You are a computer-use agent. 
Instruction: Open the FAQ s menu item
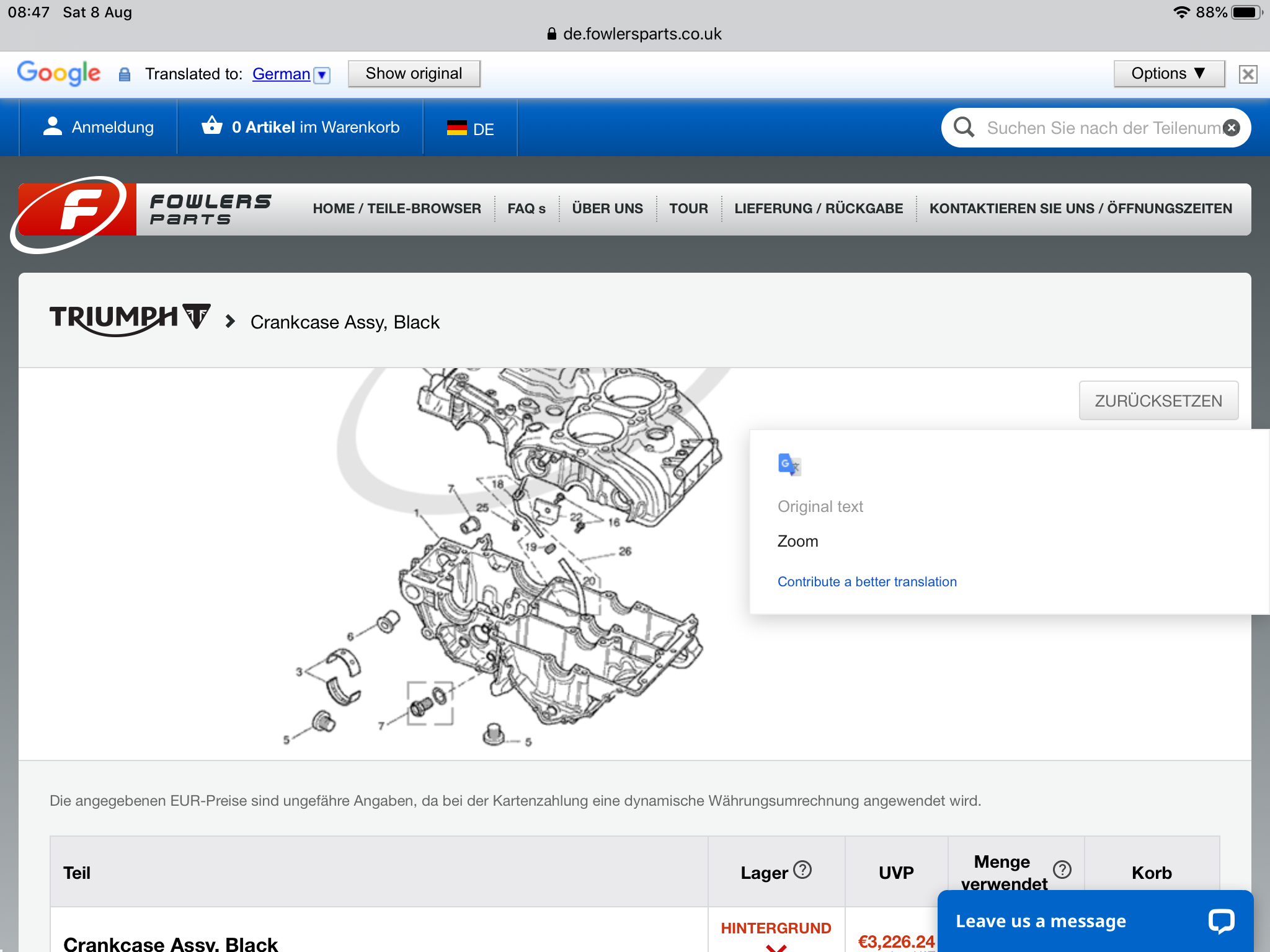click(526, 209)
